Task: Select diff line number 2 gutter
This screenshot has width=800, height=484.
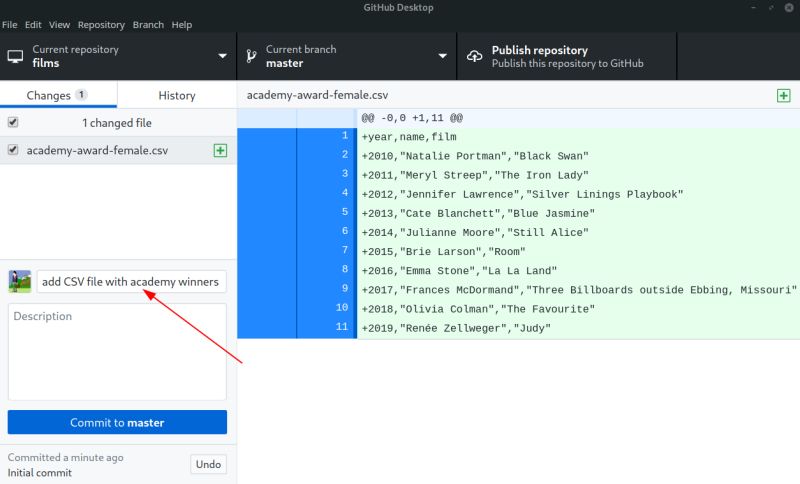Action: tap(327, 155)
